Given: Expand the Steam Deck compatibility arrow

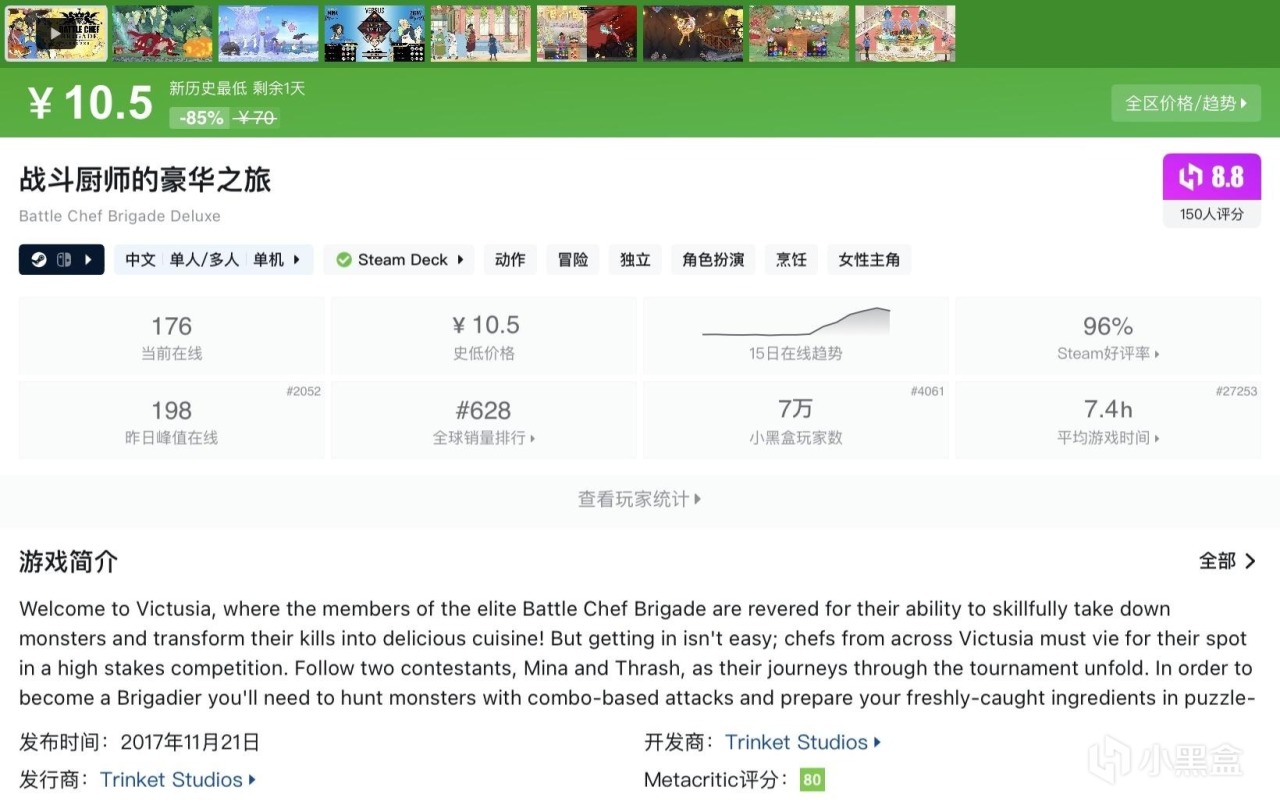Looking at the screenshot, I should (461, 260).
